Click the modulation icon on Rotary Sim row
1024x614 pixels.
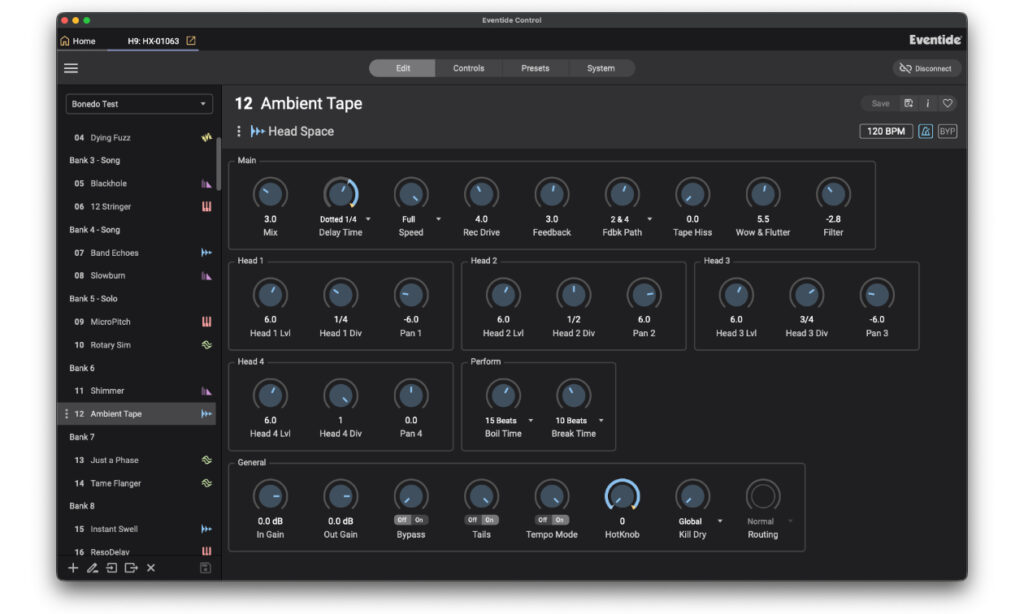pos(206,344)
